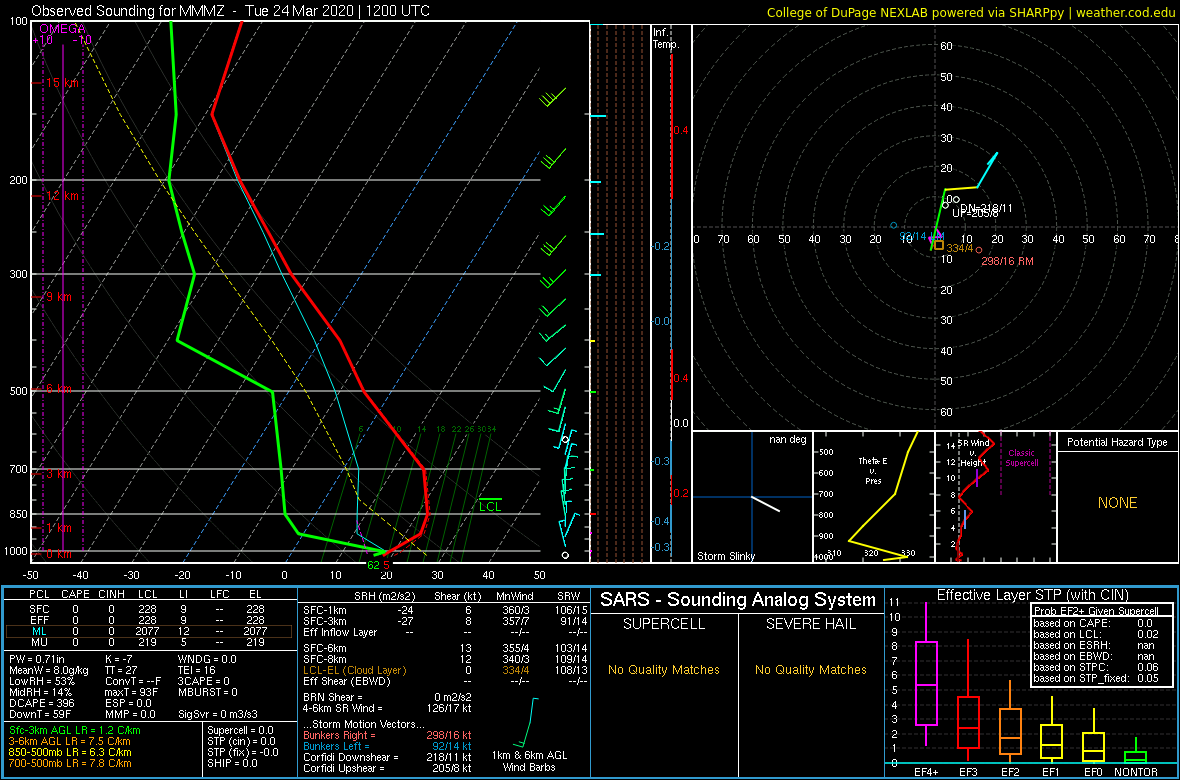Click the blue 'Bunkers Left = 92/14 kt' line
The height and width of the screenshot is (780, 1180).
(387, 745)
